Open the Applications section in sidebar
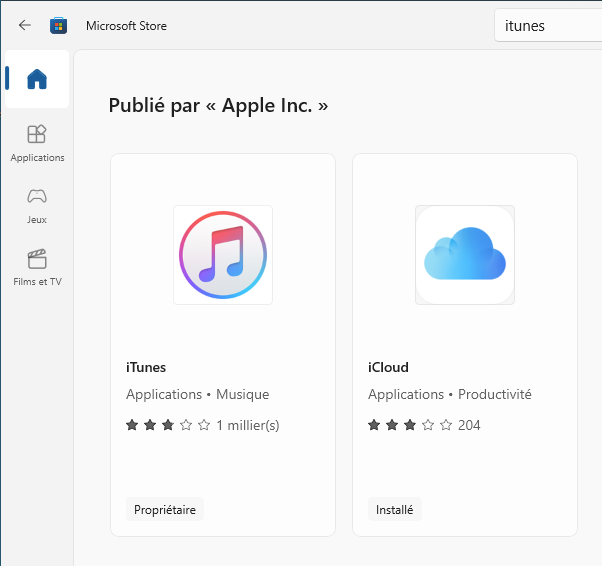This screenshot has width=602, height=566. (37, 144)
